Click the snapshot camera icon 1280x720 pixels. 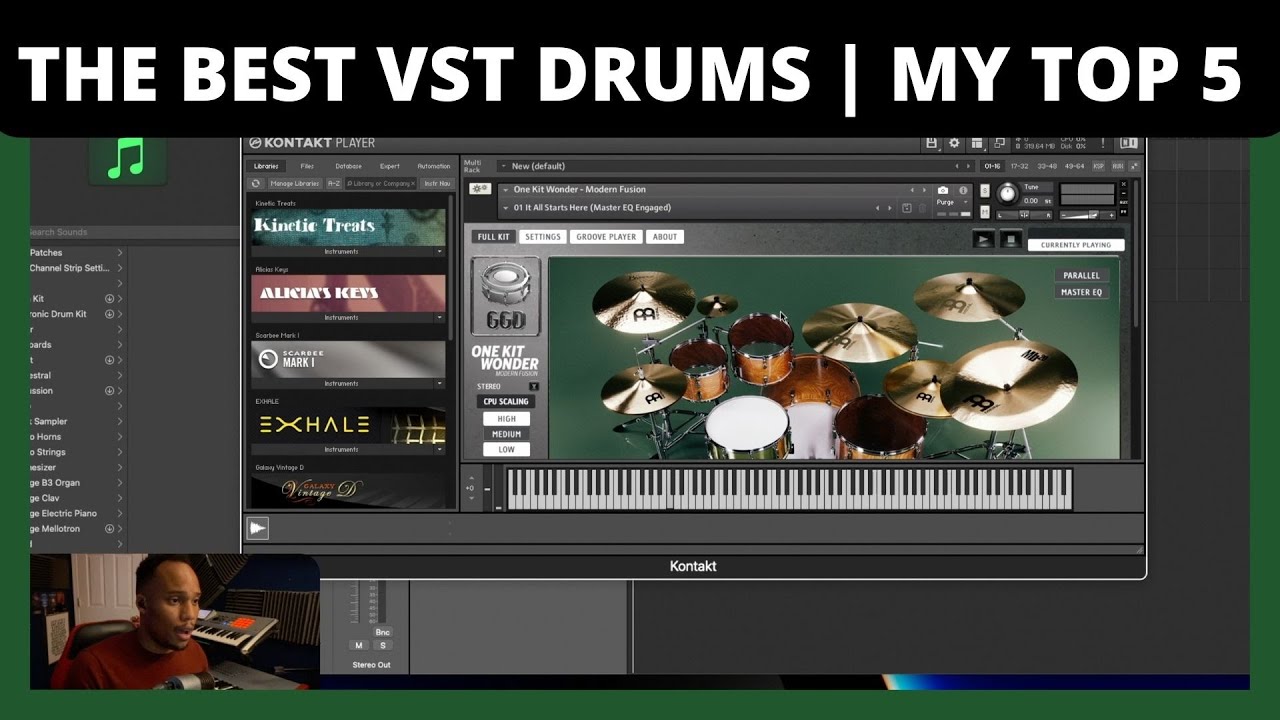943,190
